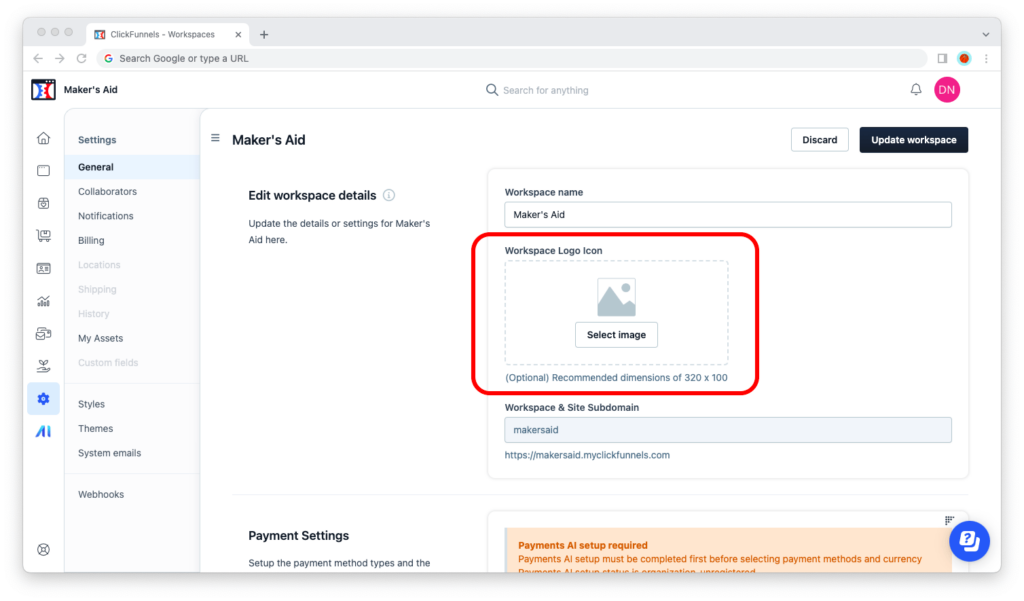Open Shipping settings item
1024x601 pixels.
click(97, 289)
